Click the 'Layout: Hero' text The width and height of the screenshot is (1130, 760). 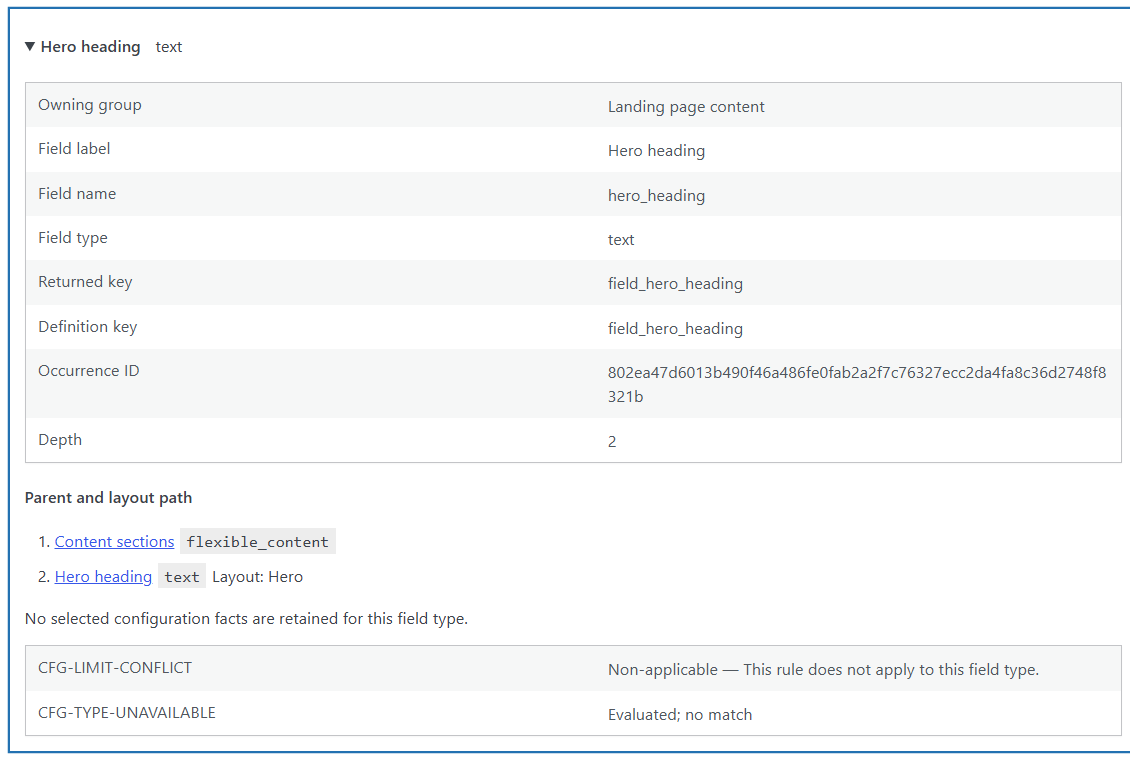pos(258,577)
